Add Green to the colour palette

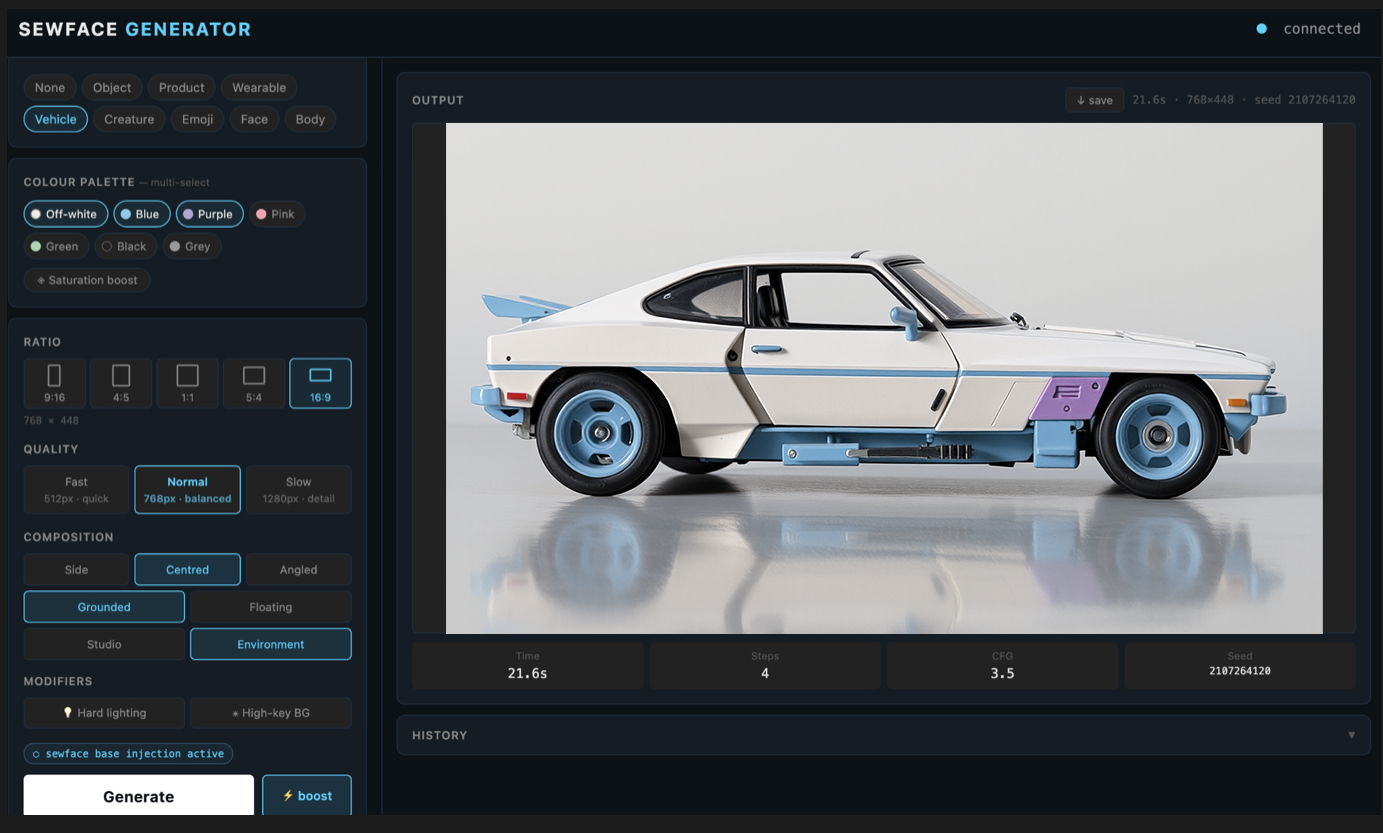57,246
